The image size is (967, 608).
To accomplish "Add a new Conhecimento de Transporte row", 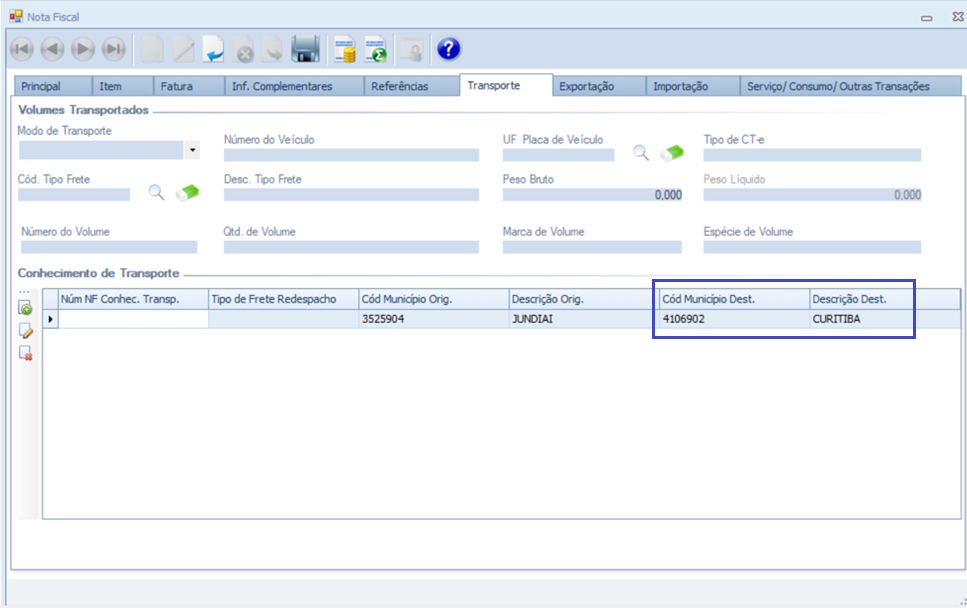I will 26,309.
